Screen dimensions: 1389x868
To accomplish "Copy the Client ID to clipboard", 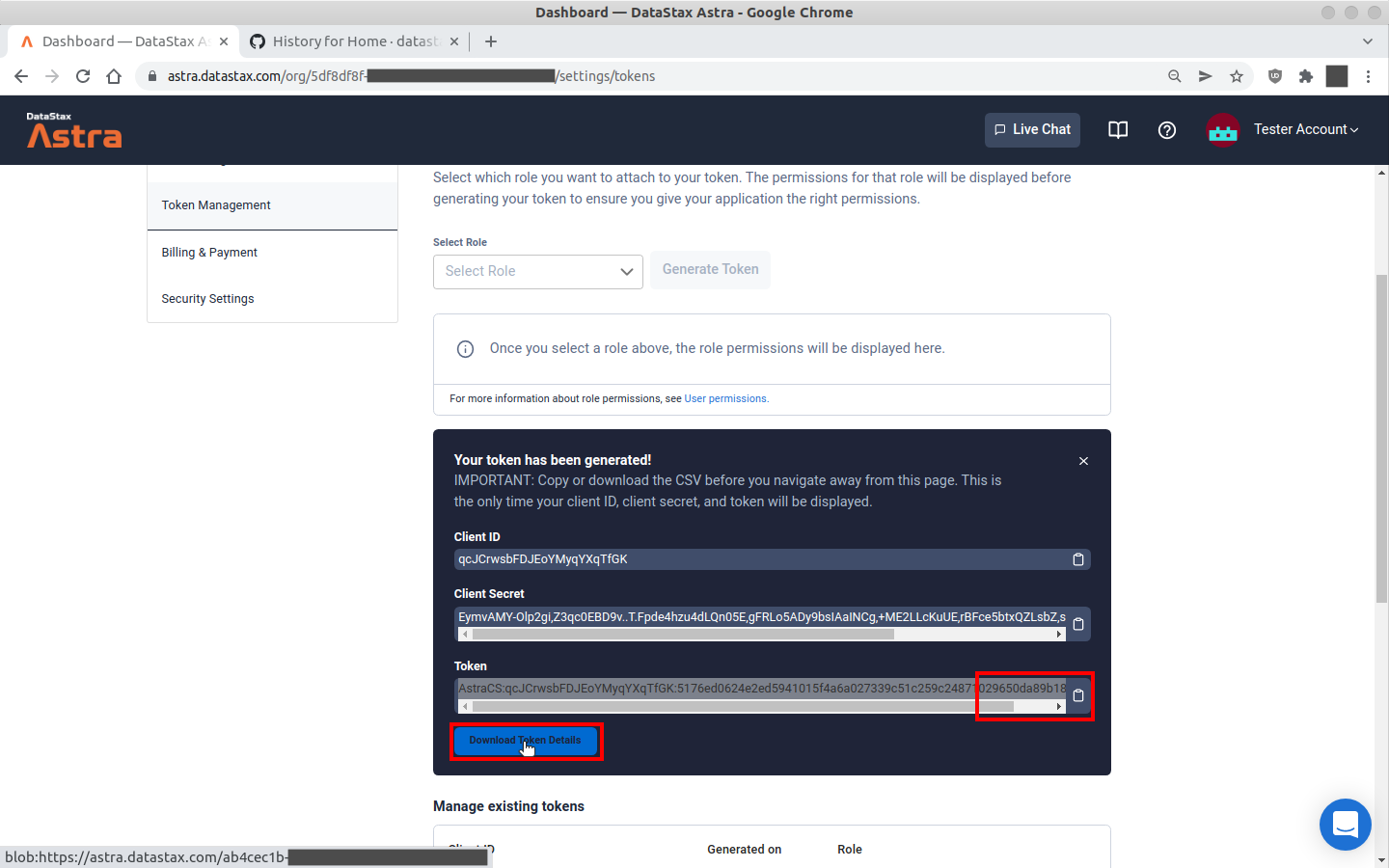I will [x=1078, y=559].
